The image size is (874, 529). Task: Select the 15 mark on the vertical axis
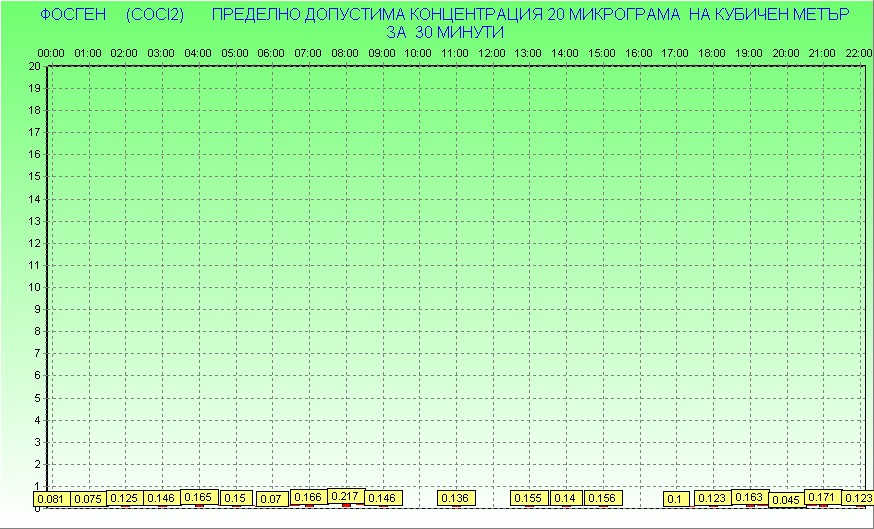[x=34, y=177]
